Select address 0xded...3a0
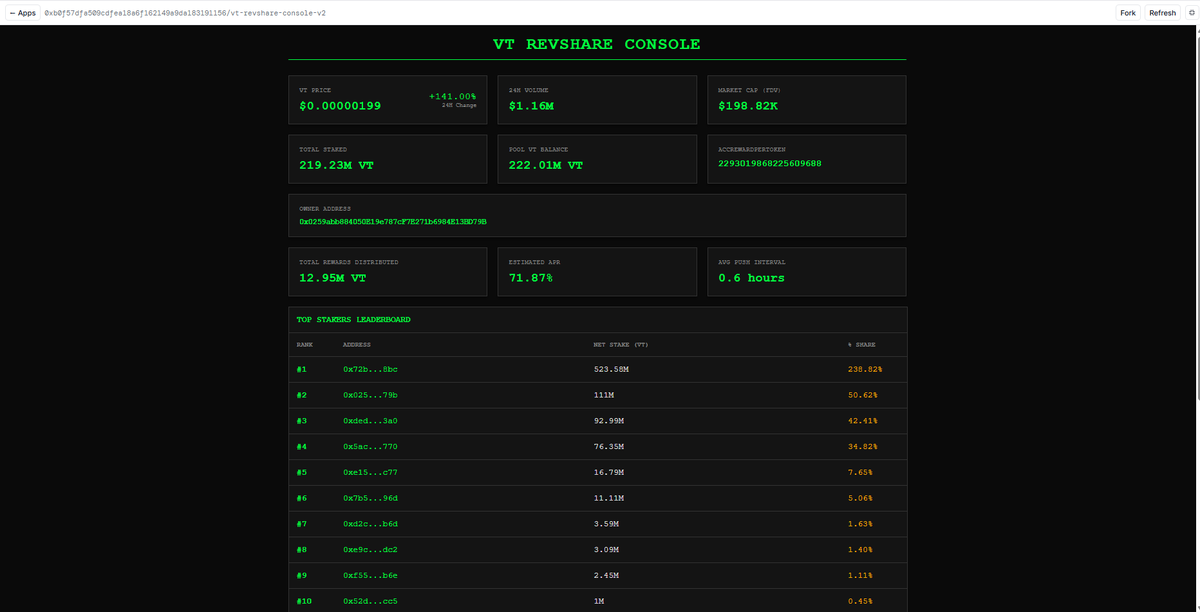The image size is (1200, 612). pyautogui.click(x=370, y=421)
